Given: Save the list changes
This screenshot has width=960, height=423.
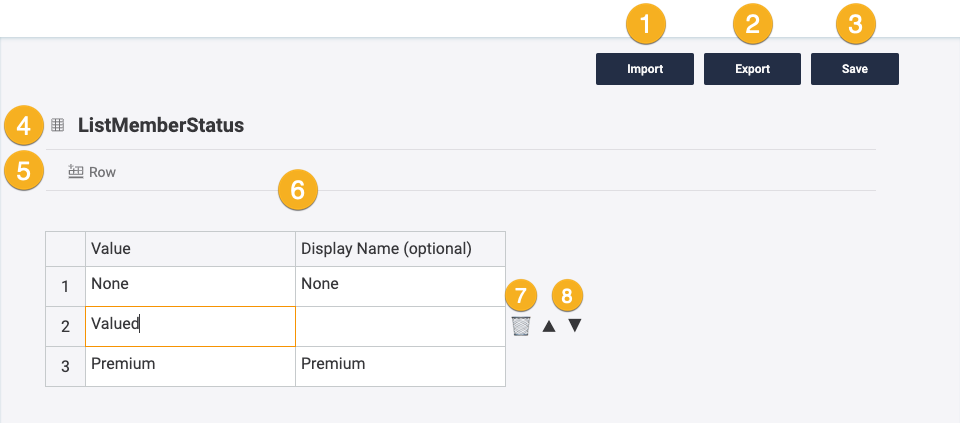Looking at the screenshot, I should pyautogui.click(x=854, y=69).
